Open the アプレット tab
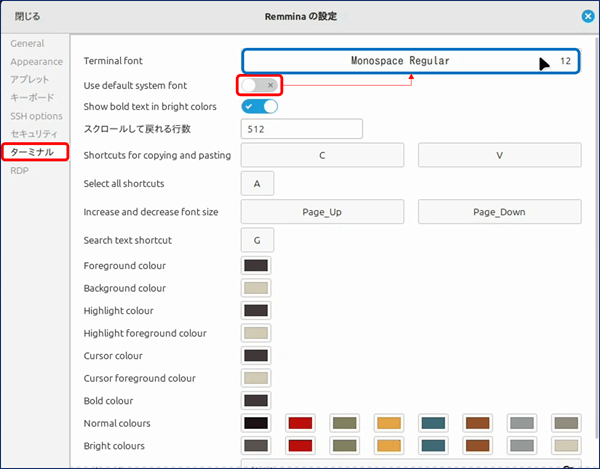 [30, 80]
